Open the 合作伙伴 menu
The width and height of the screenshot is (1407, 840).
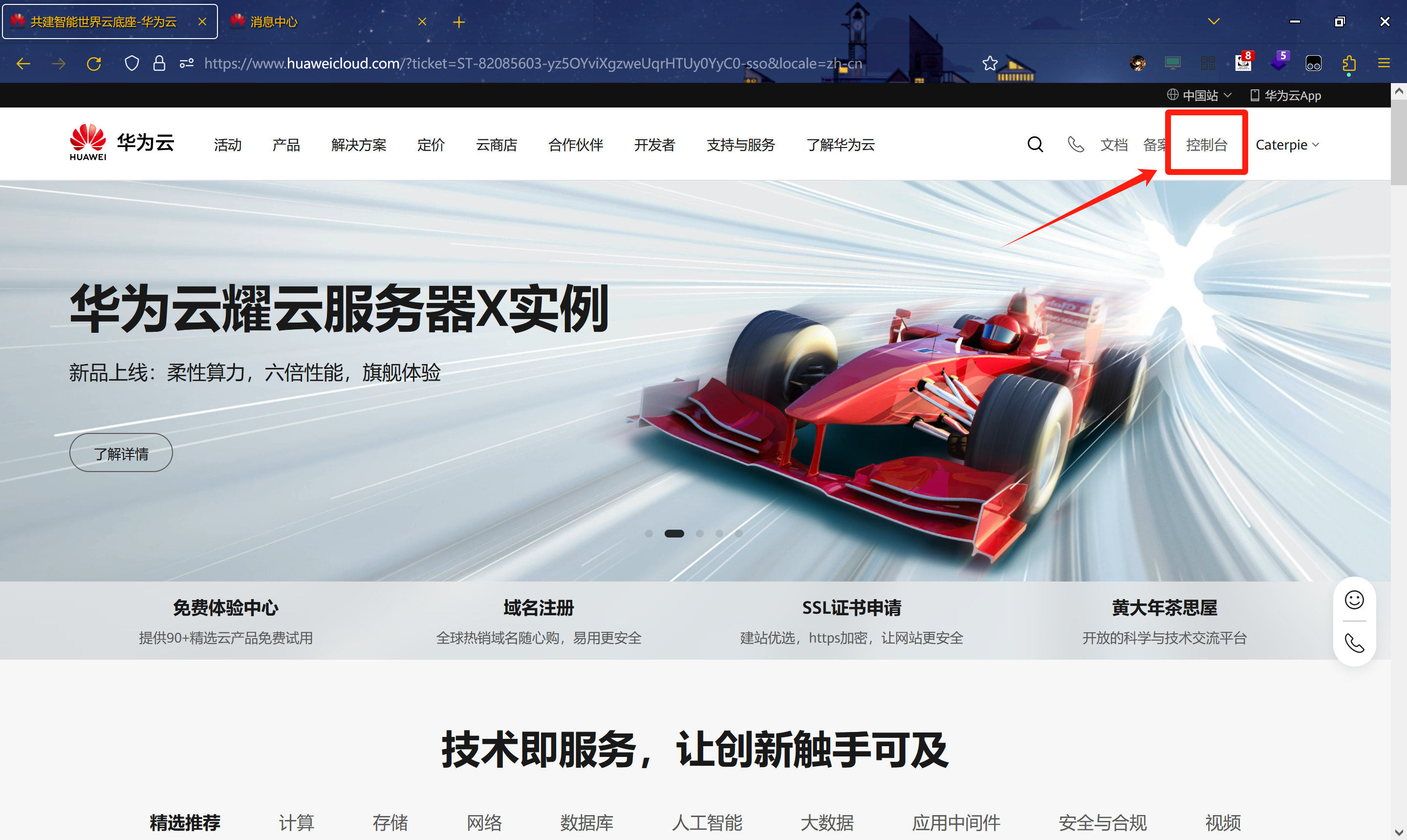pyautogui.click(x=576, y=145)
